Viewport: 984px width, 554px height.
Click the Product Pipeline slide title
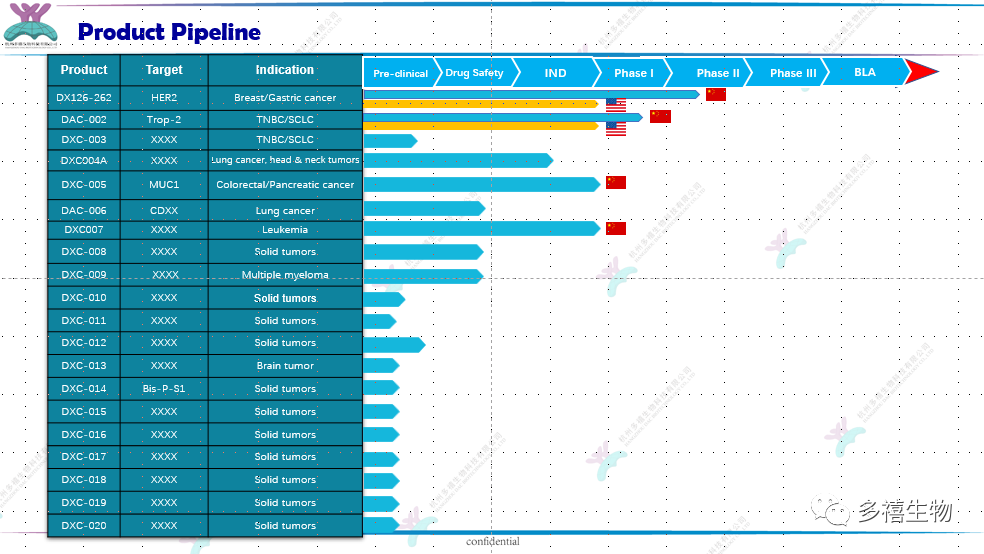pos(169,32)
